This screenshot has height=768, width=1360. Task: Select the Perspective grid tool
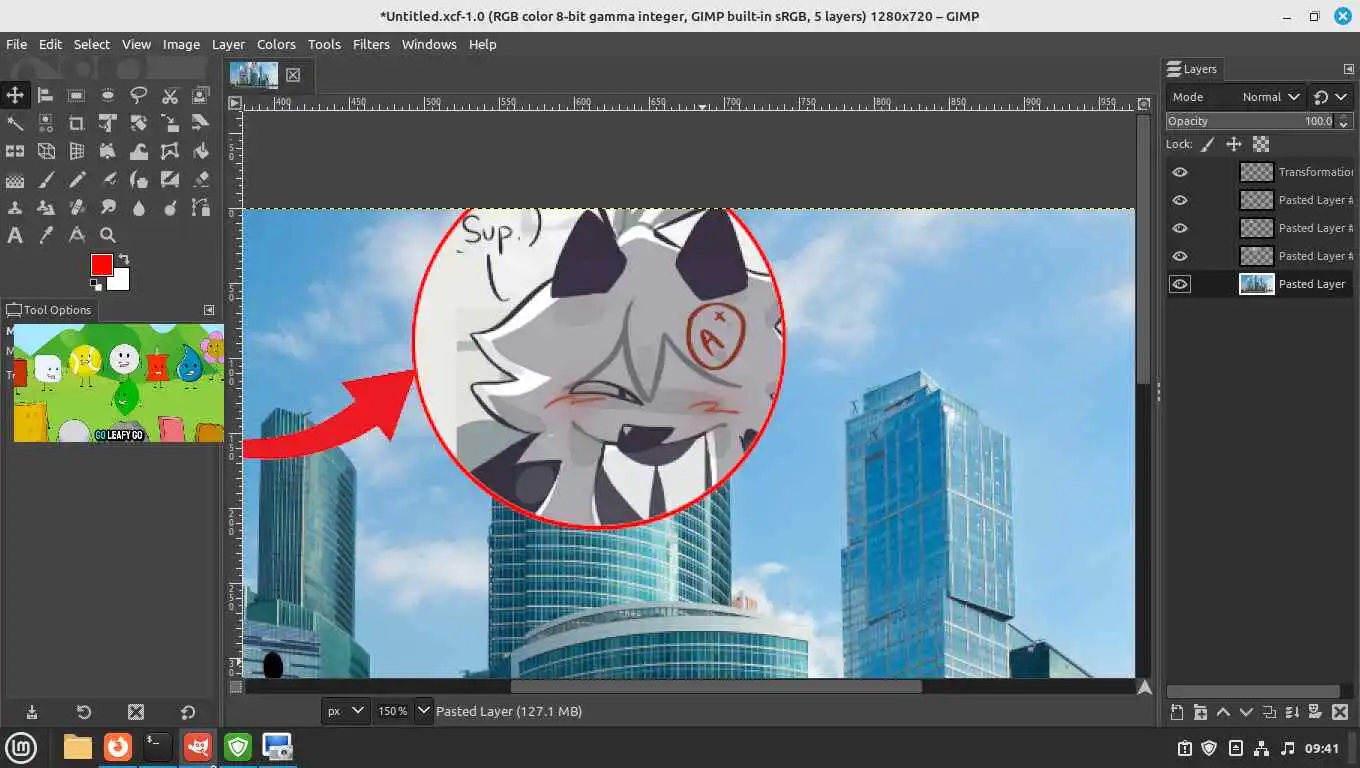77,151
